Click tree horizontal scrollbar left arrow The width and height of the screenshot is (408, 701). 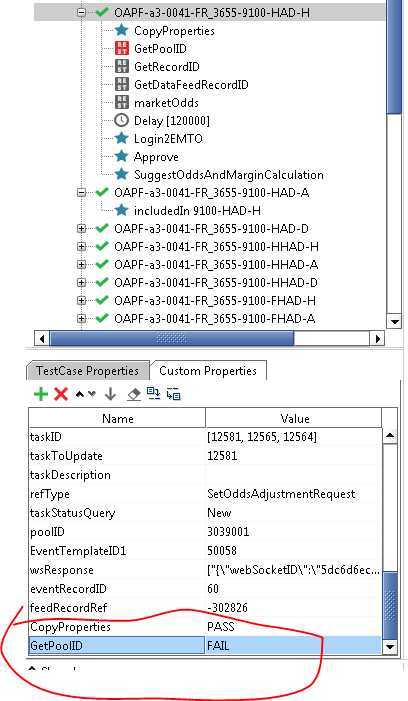pyautogui.click(x=42, y=338)
